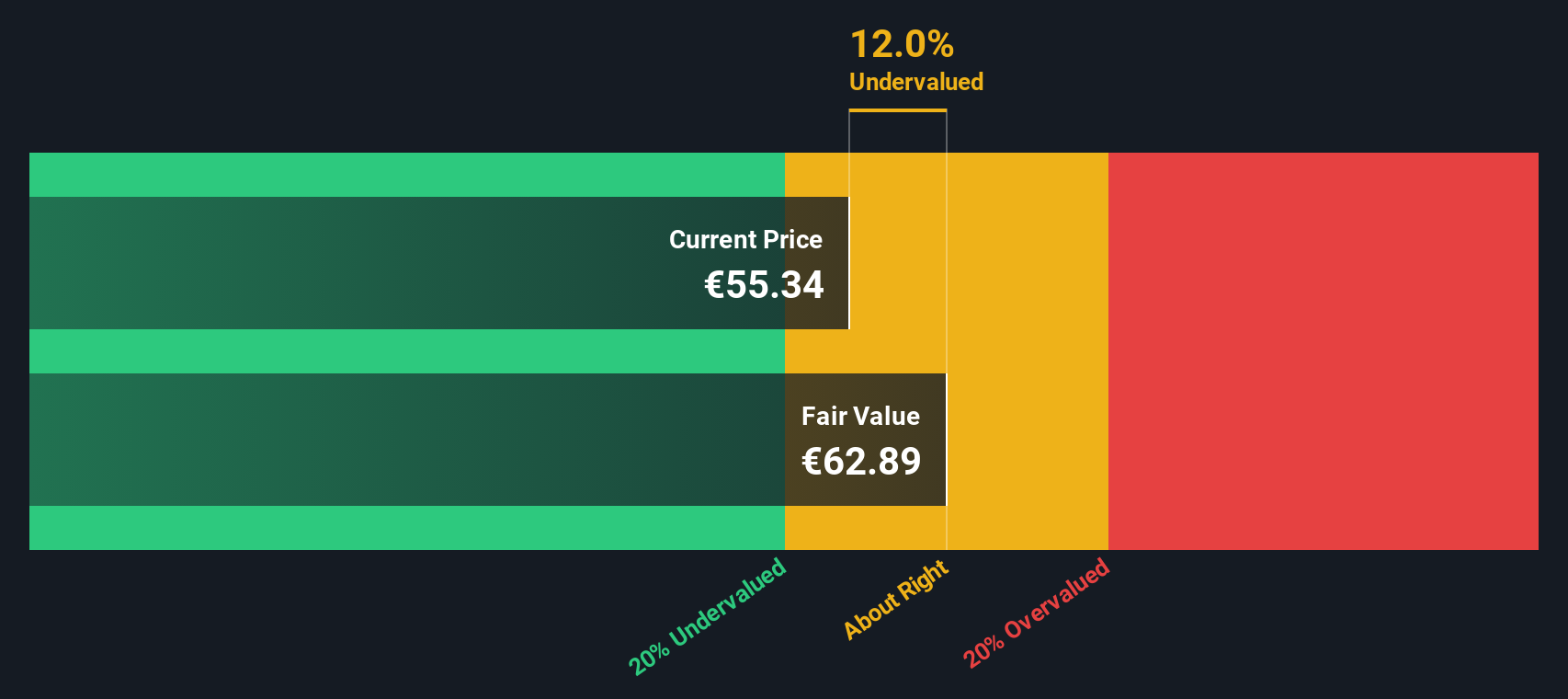Click the 20% Undervalued axis label
Viewport: 1568px width, 699px height.
pos(707,617)
